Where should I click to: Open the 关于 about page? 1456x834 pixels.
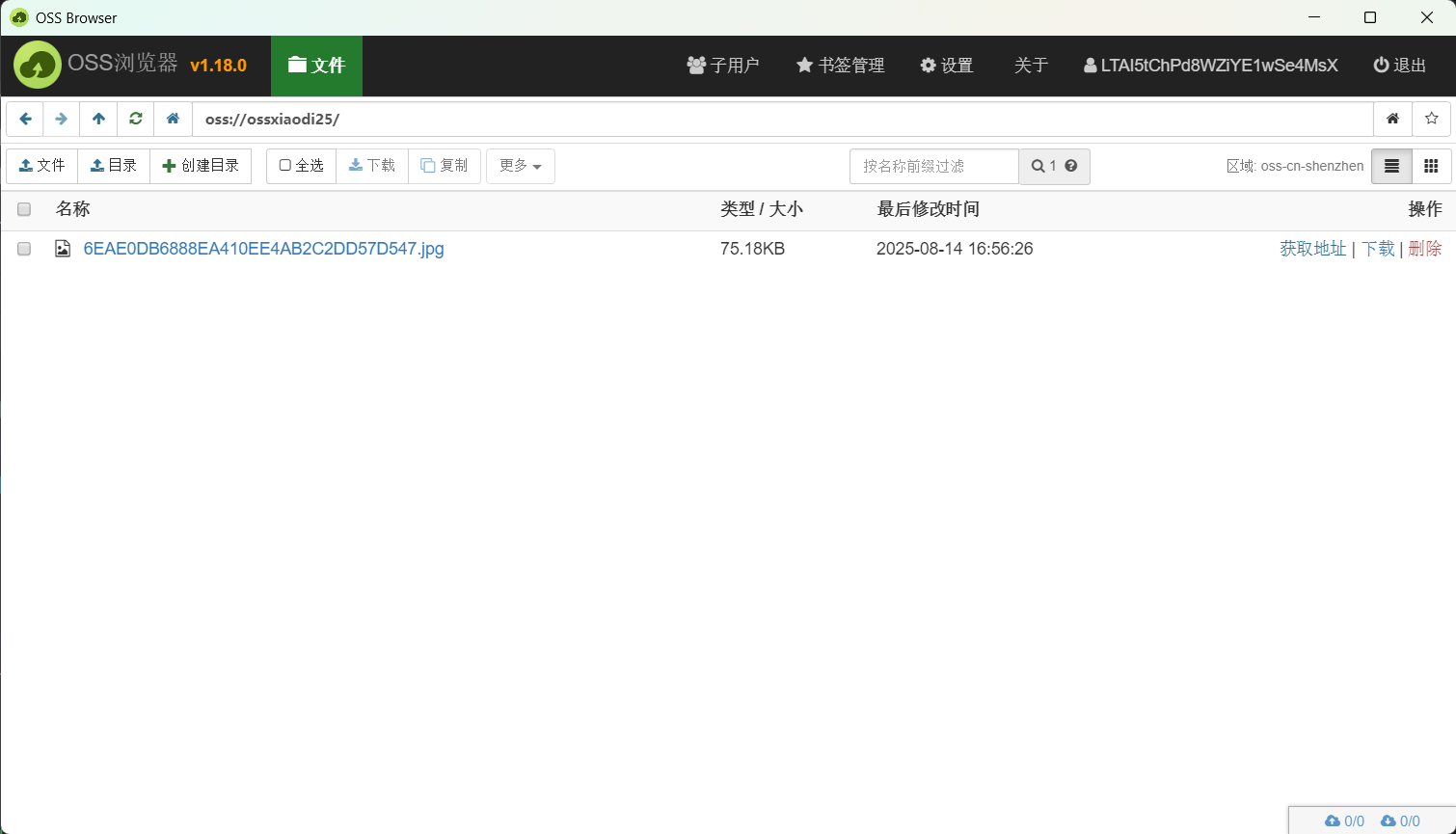[x=1031, y=66]
